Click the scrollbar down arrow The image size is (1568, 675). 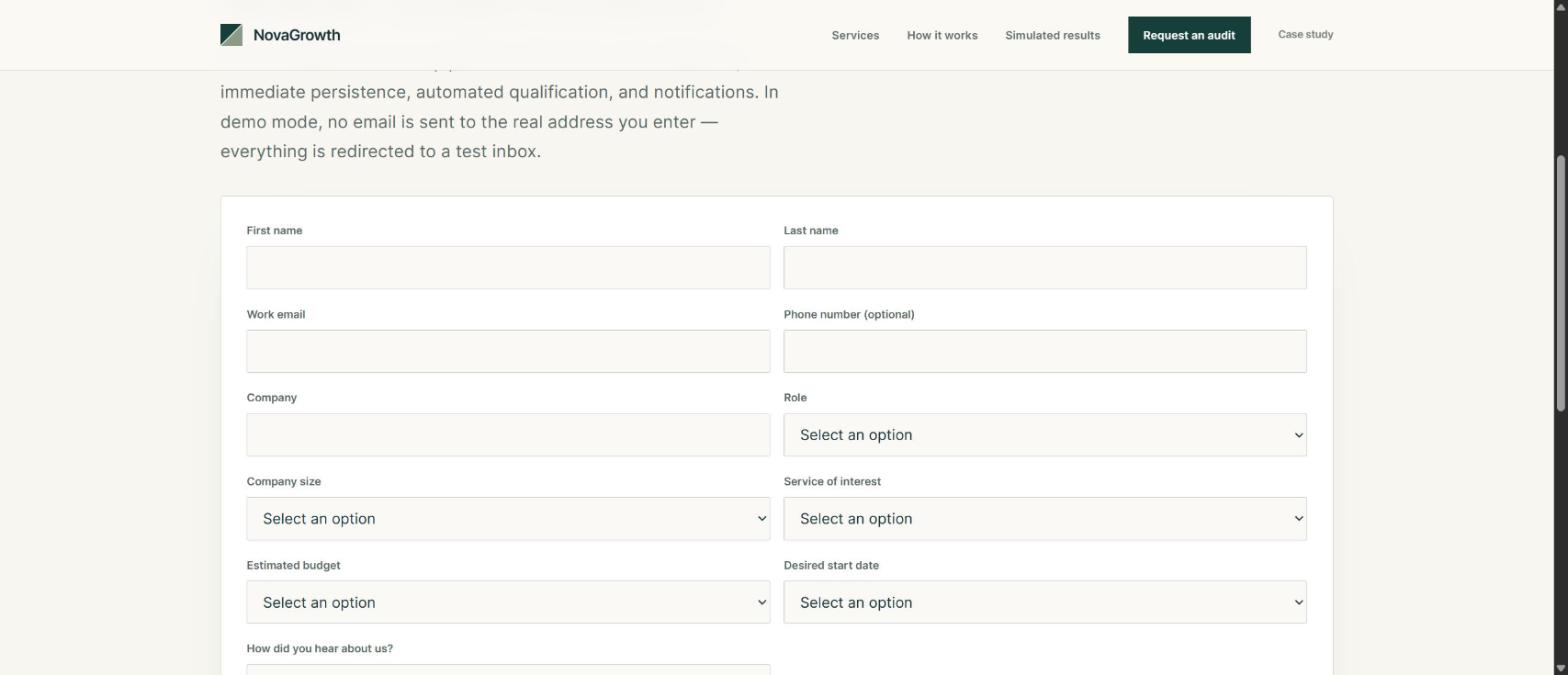(1561, 668)
